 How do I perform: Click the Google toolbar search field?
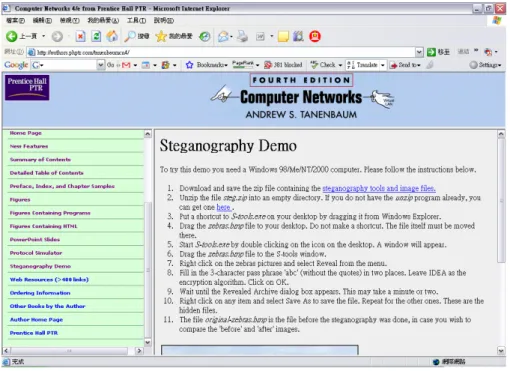[68, 65]
